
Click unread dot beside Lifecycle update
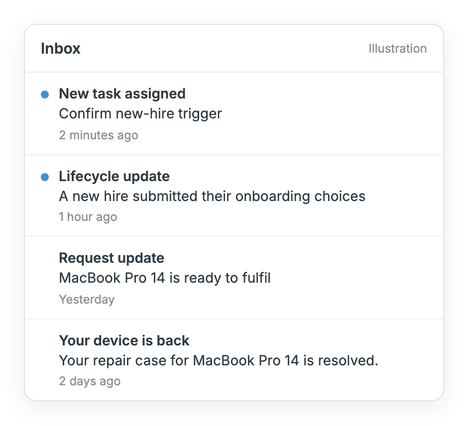coord(45,177)
